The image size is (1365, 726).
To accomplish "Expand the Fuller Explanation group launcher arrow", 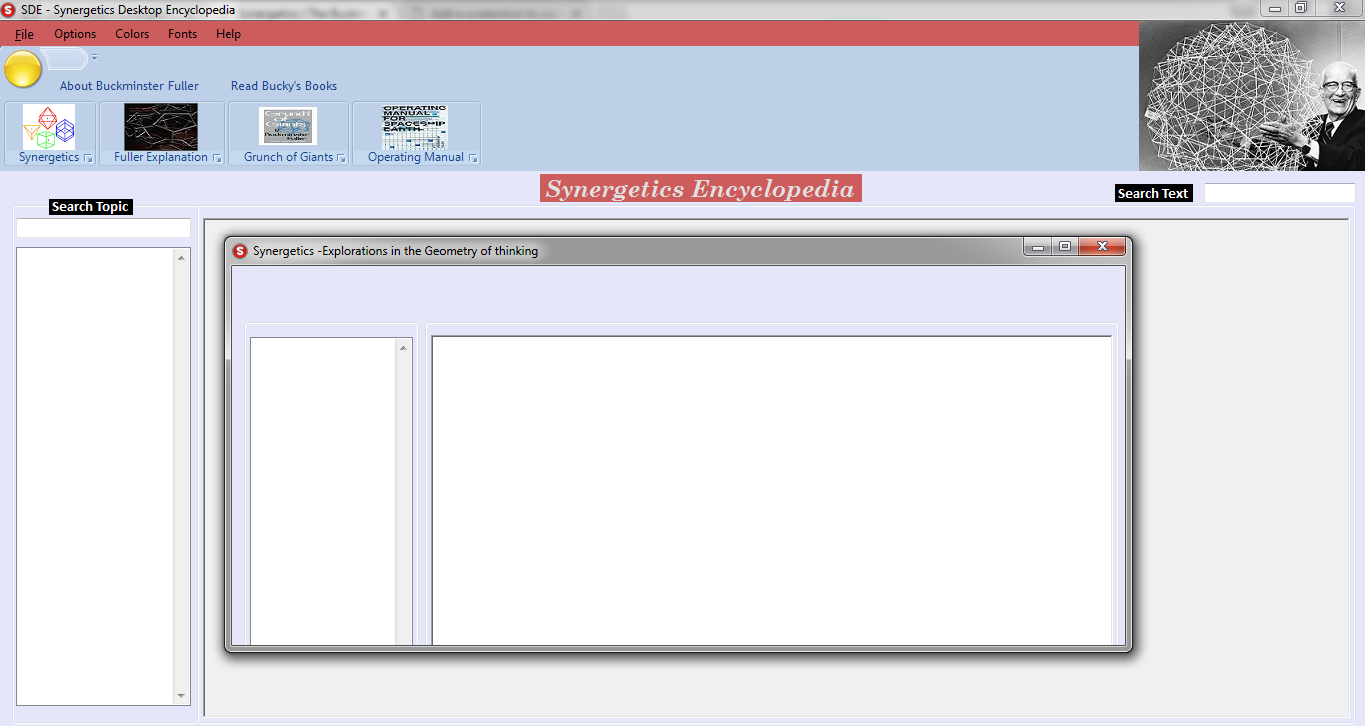I will tap(218, 158).
